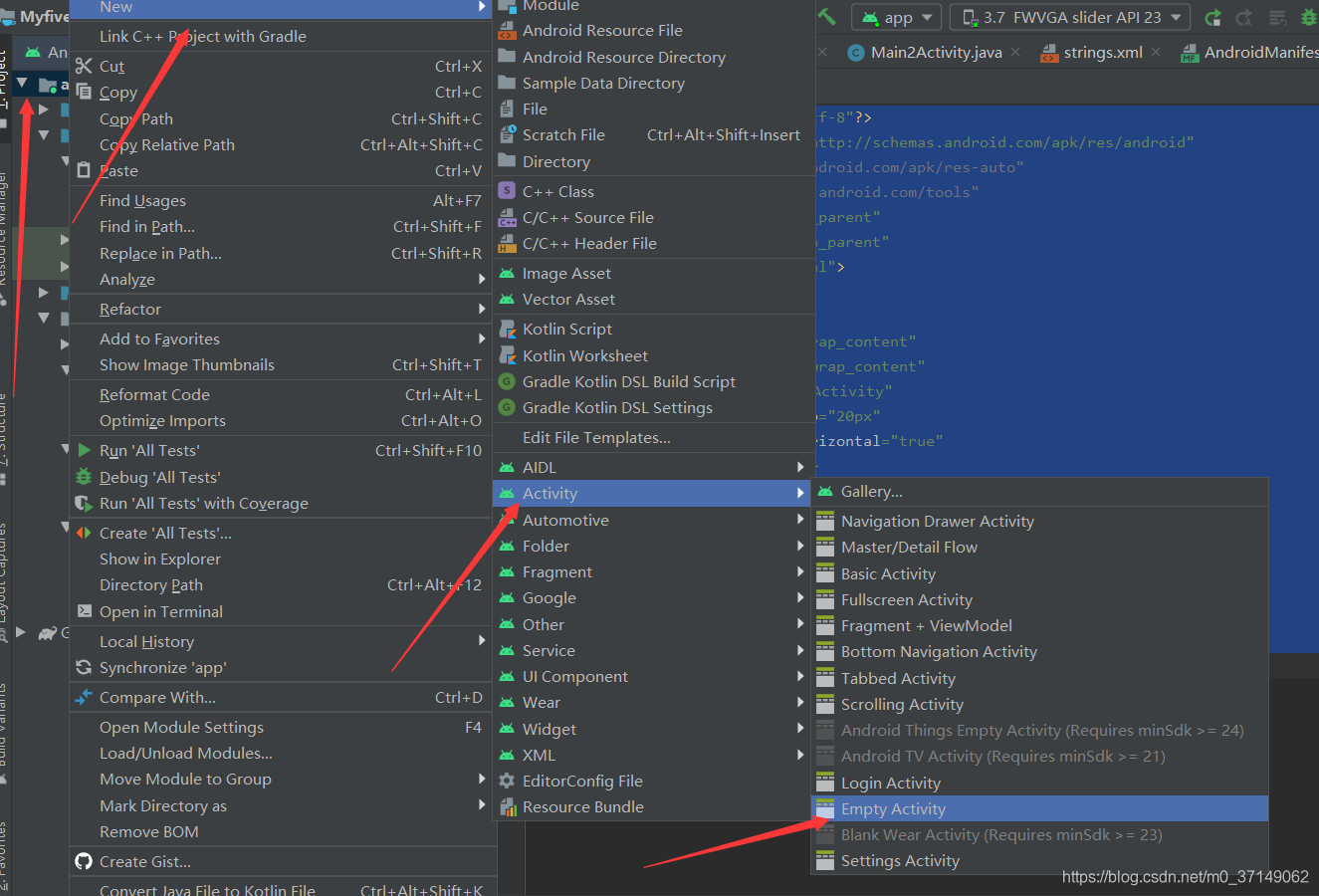1319x896 pixels.
Task: Click the Paste clipboard icon
Action: 84,170
